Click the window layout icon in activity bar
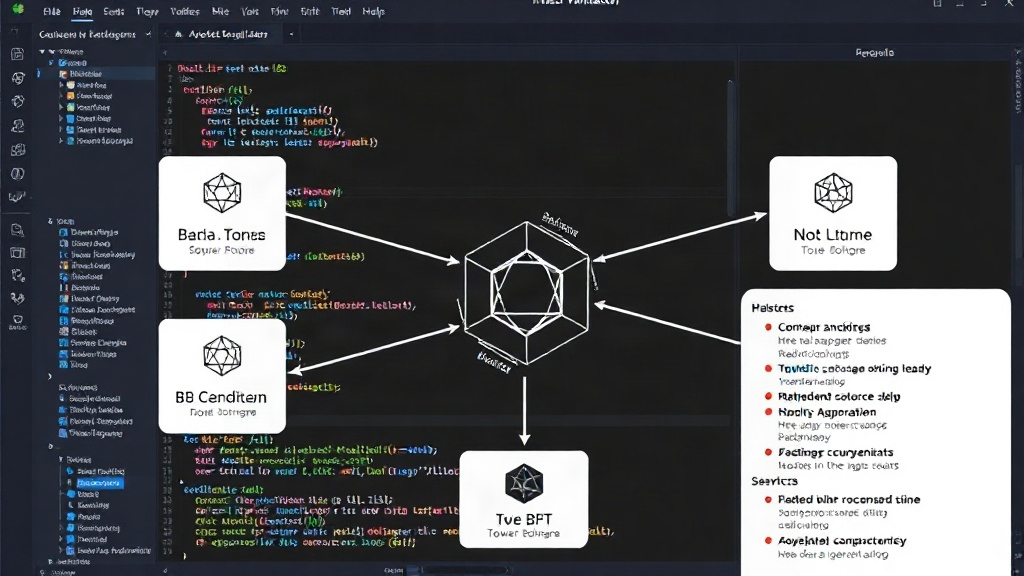 18,253
